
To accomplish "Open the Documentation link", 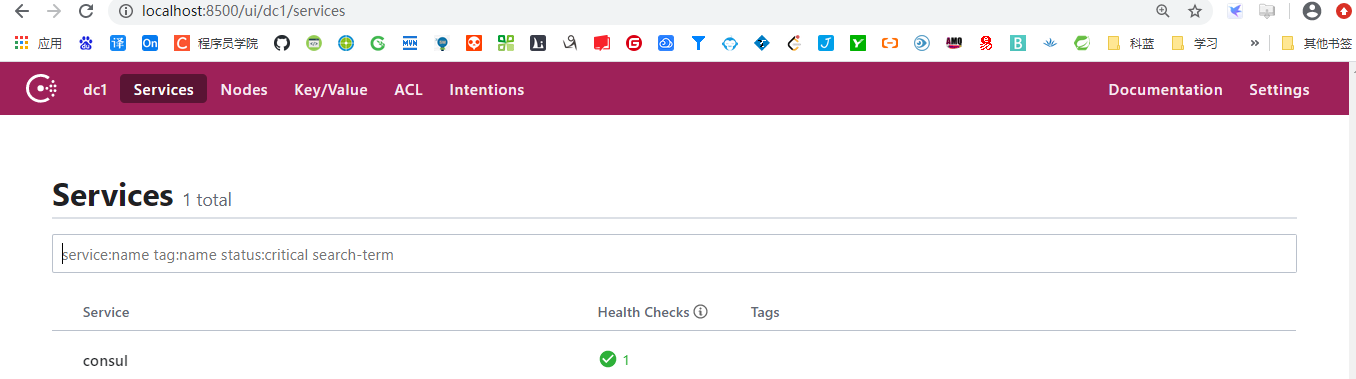I will 1165,89.
